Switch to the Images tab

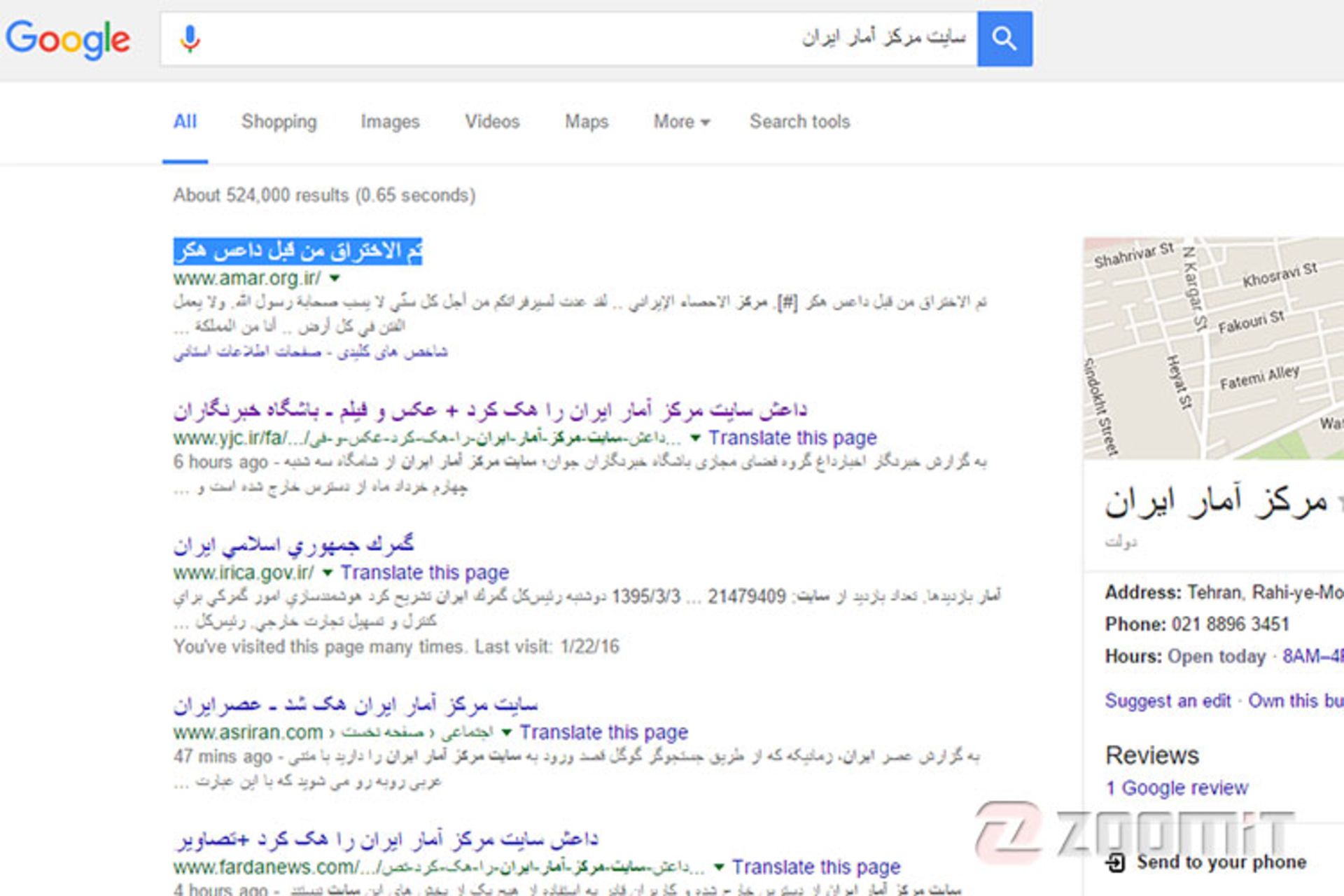(x=390, y=122)
